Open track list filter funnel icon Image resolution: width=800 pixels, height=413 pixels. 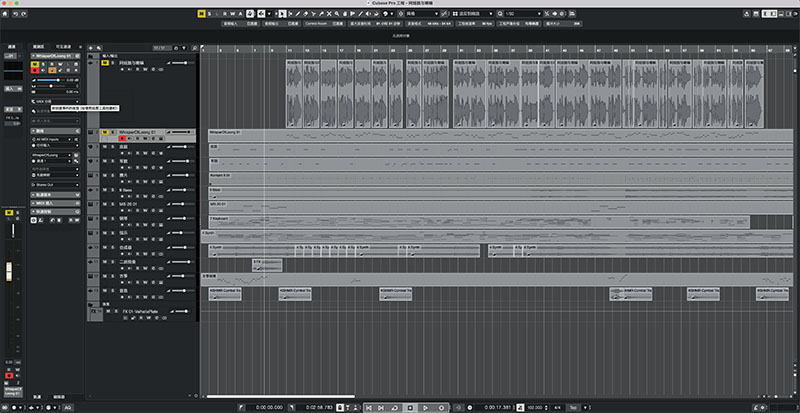point(184,48)
